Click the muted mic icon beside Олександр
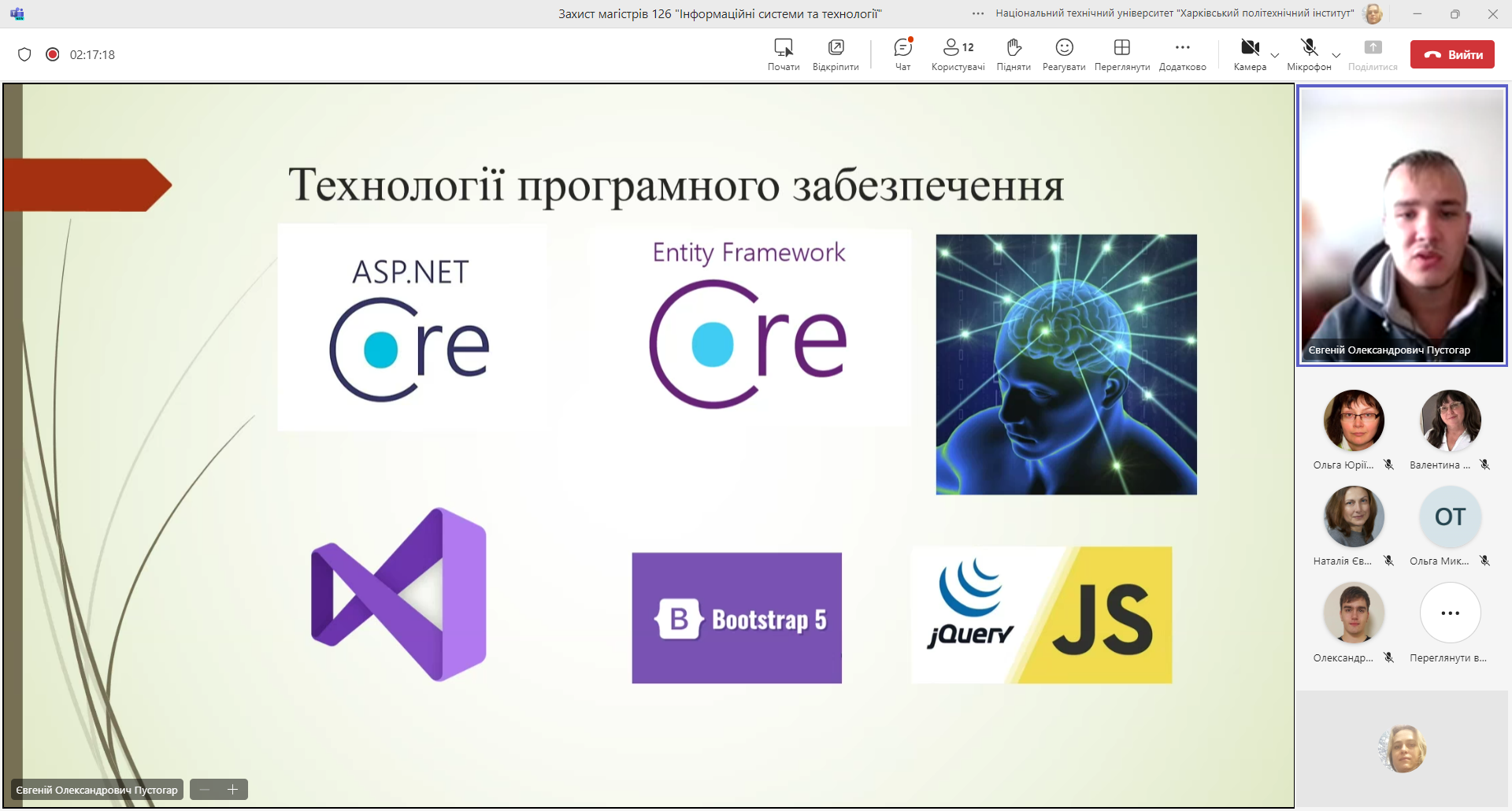 pyautogui.click(x=1389, y=657)
